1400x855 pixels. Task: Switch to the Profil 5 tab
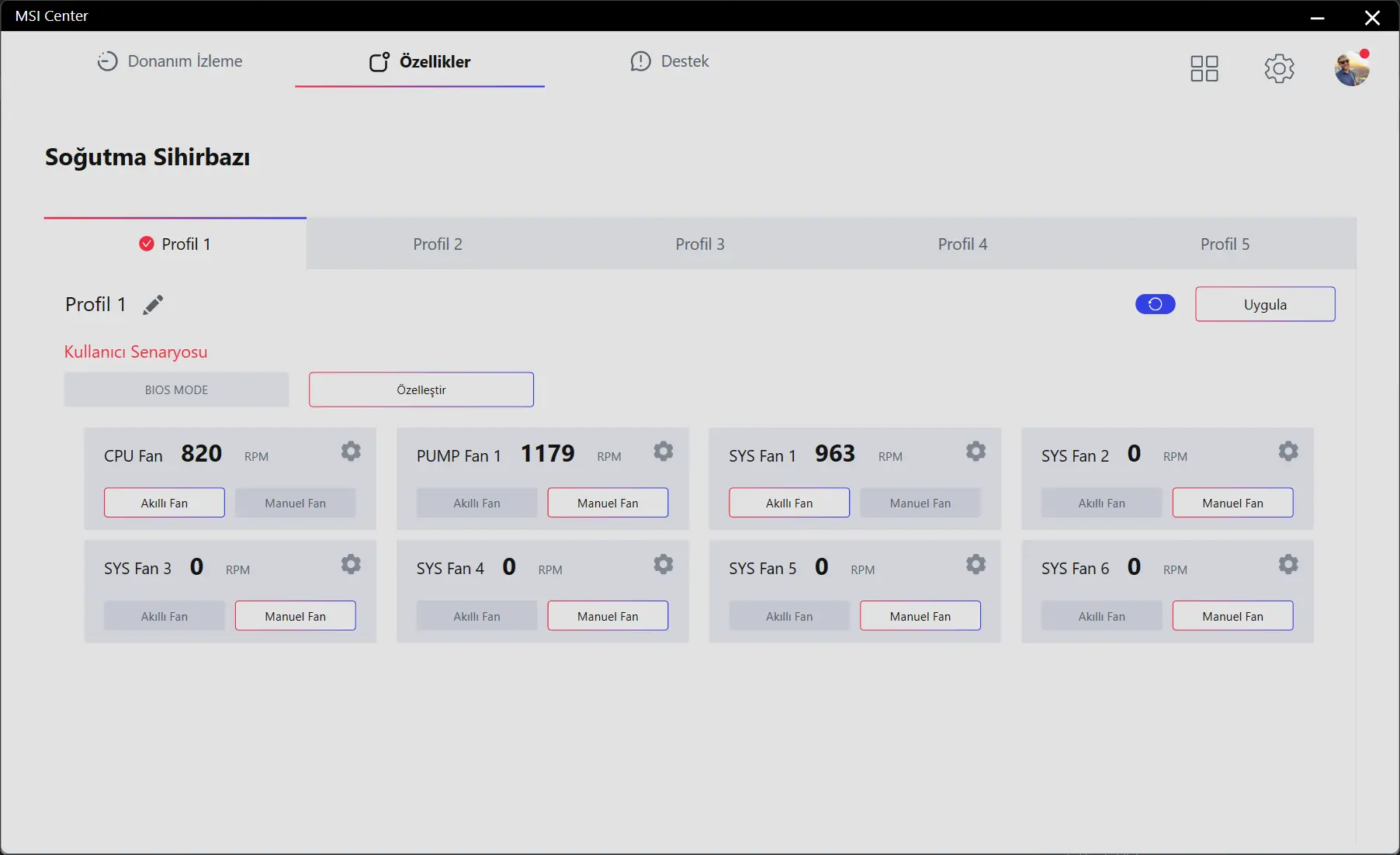pos(1225,244)
